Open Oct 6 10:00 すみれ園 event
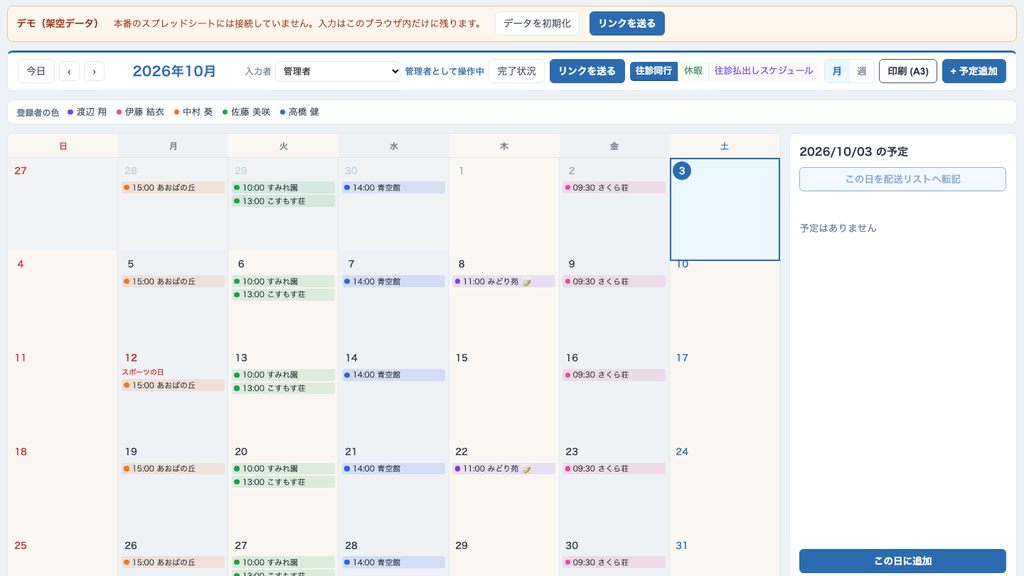1024x576 pixels. [x=283, y=281]
